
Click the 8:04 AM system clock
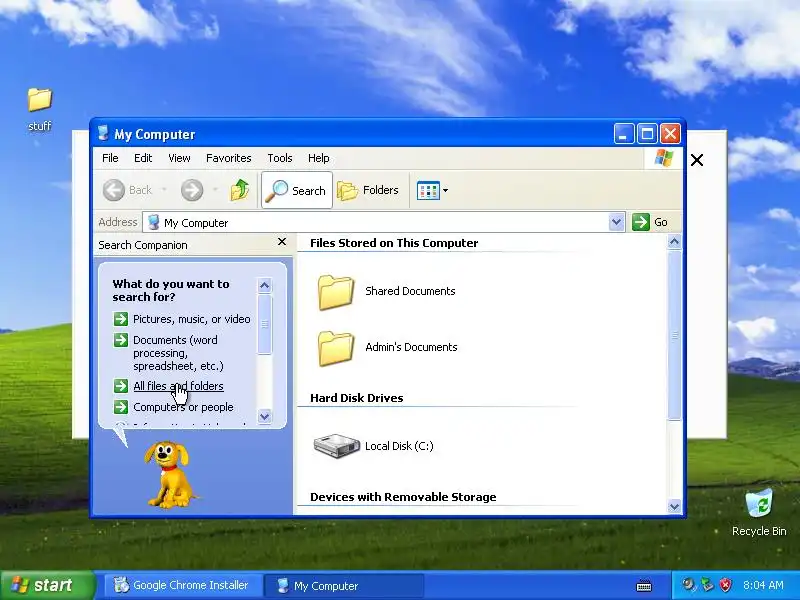pos(763,585)
